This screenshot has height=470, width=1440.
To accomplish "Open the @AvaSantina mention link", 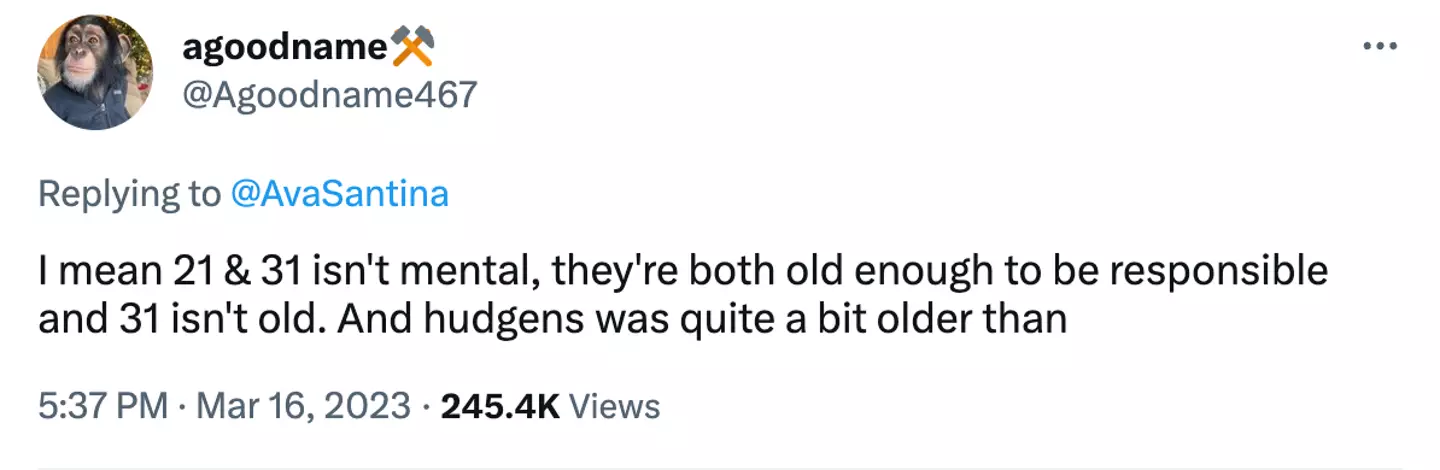I will (x=339, y=194).
